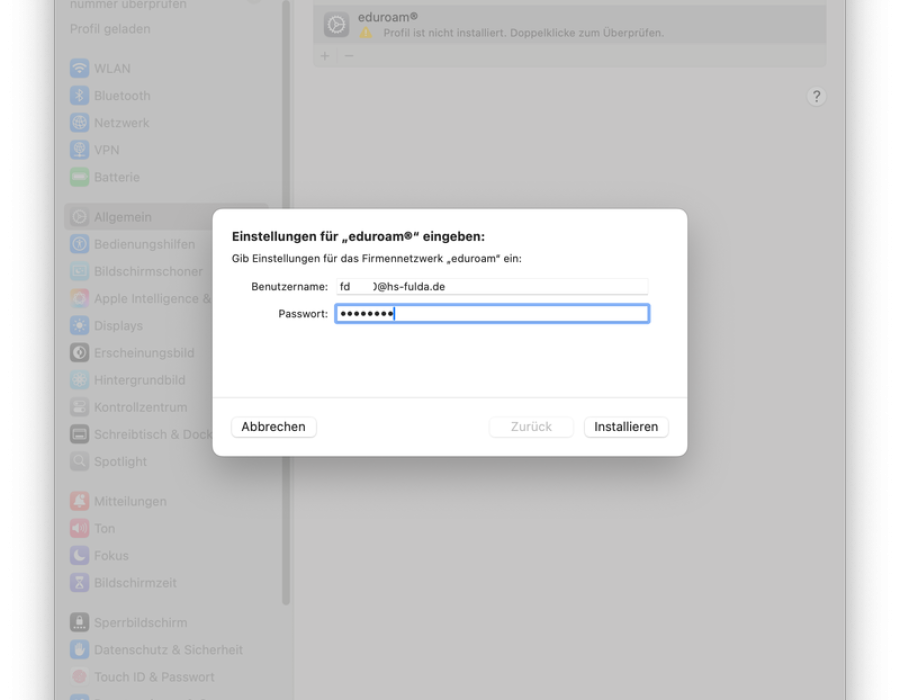Screen dimensions: 900x700
Task: Click the Abbrechen button
Action: (x=273, y=427)
